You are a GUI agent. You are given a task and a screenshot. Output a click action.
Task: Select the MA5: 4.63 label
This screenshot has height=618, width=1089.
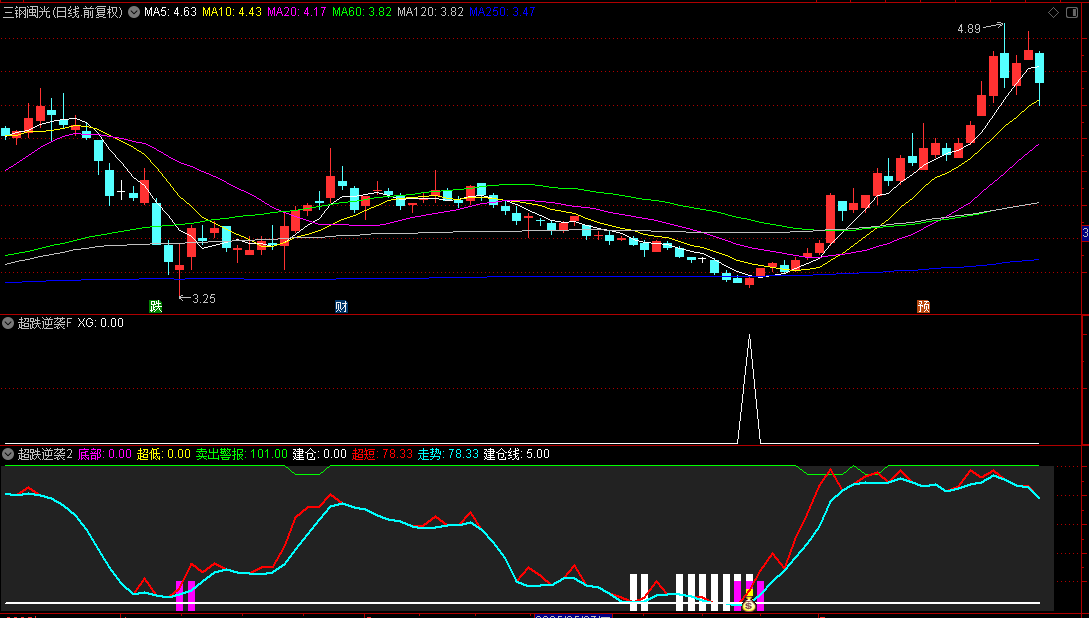coord(170,12)
